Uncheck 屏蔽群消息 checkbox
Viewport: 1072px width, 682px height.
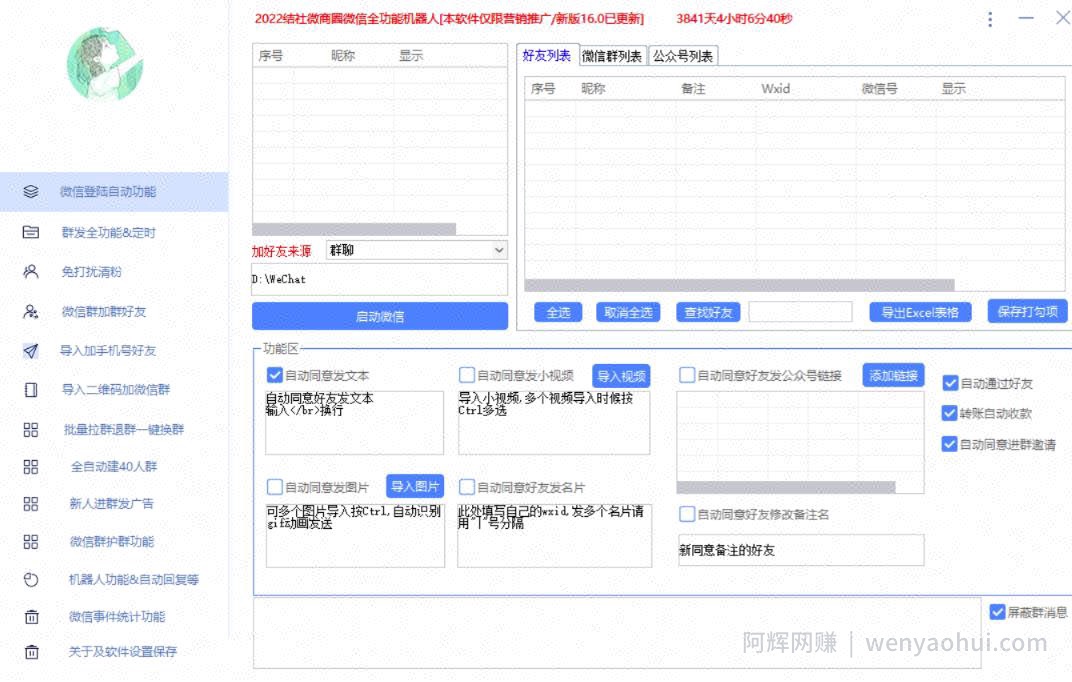coord(997,612)
